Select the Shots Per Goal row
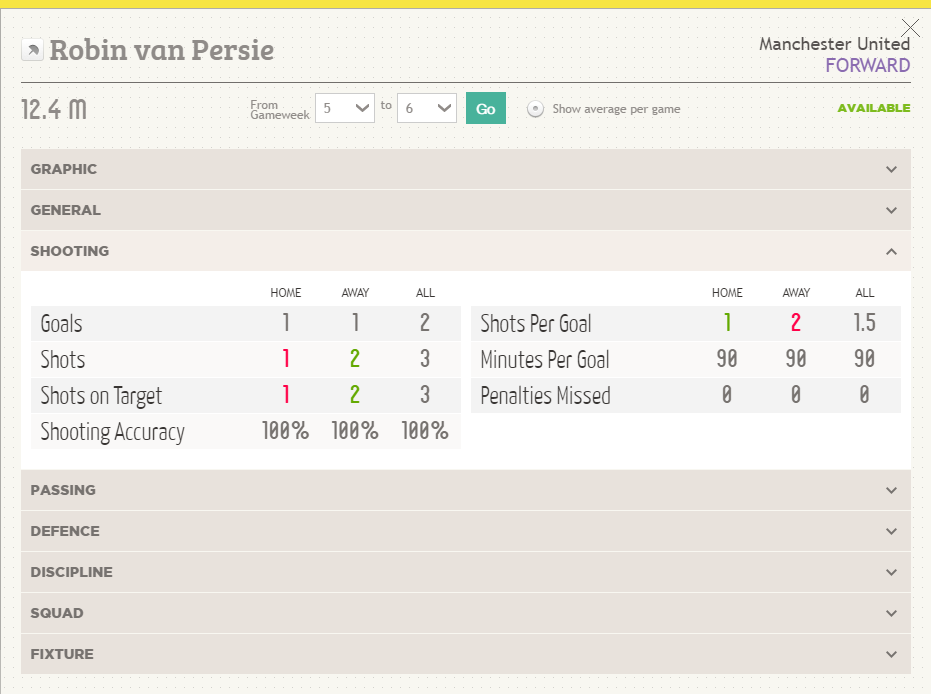The width and height of the screenshot is (931, 694). (686, 323)
